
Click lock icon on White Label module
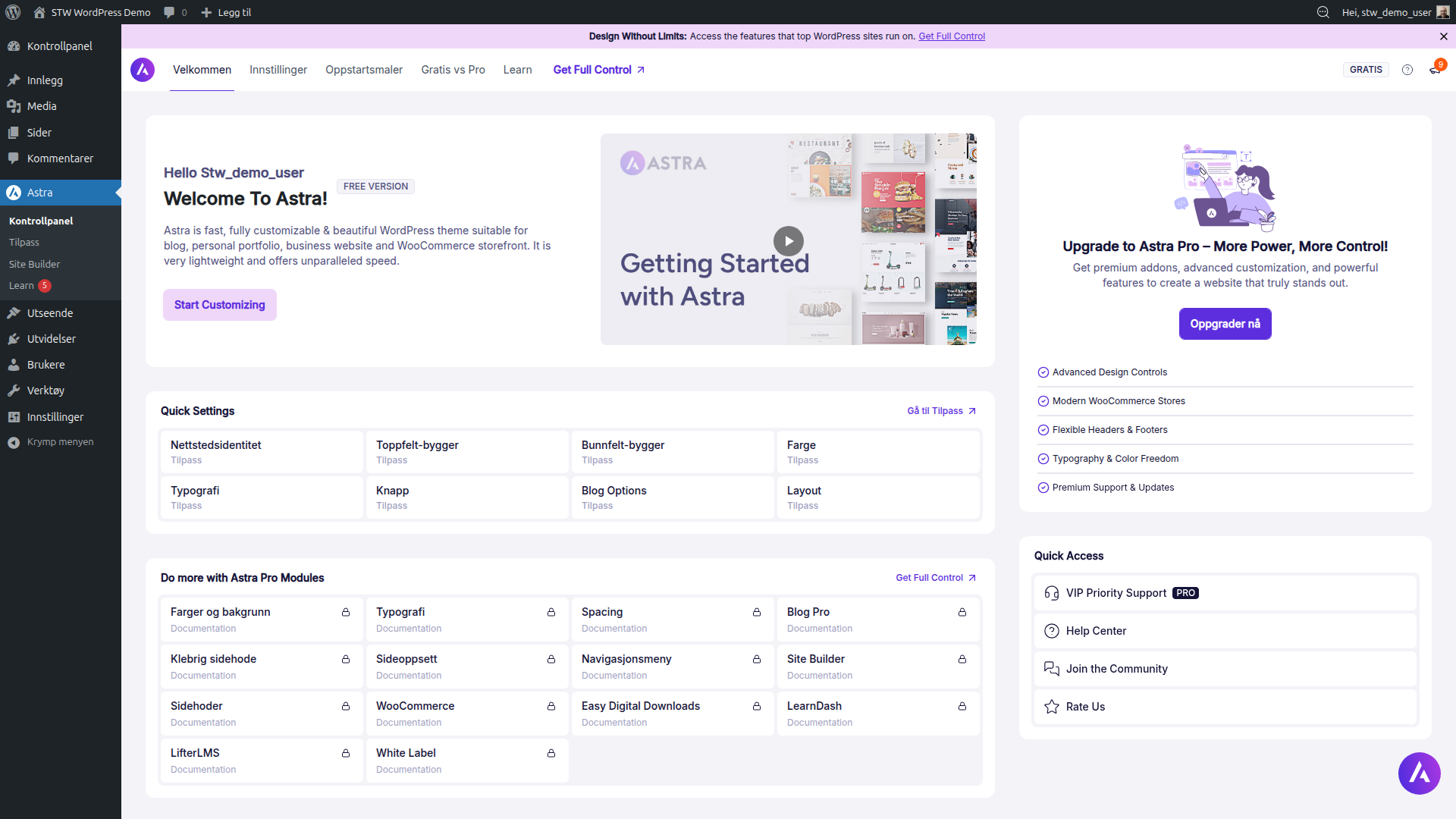(x=551, y=753)
